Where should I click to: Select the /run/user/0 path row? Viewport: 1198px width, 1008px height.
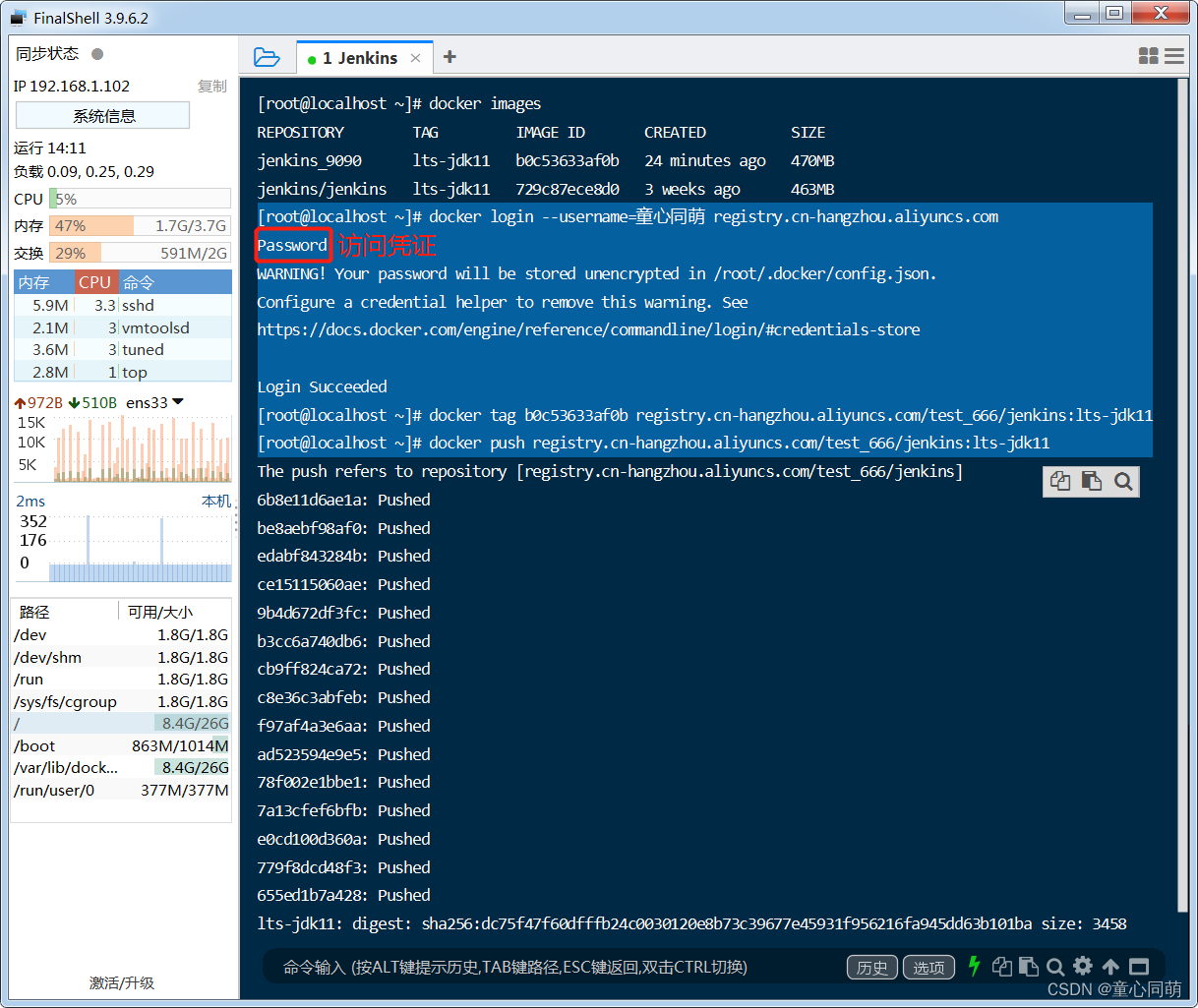tap(121, 790)
